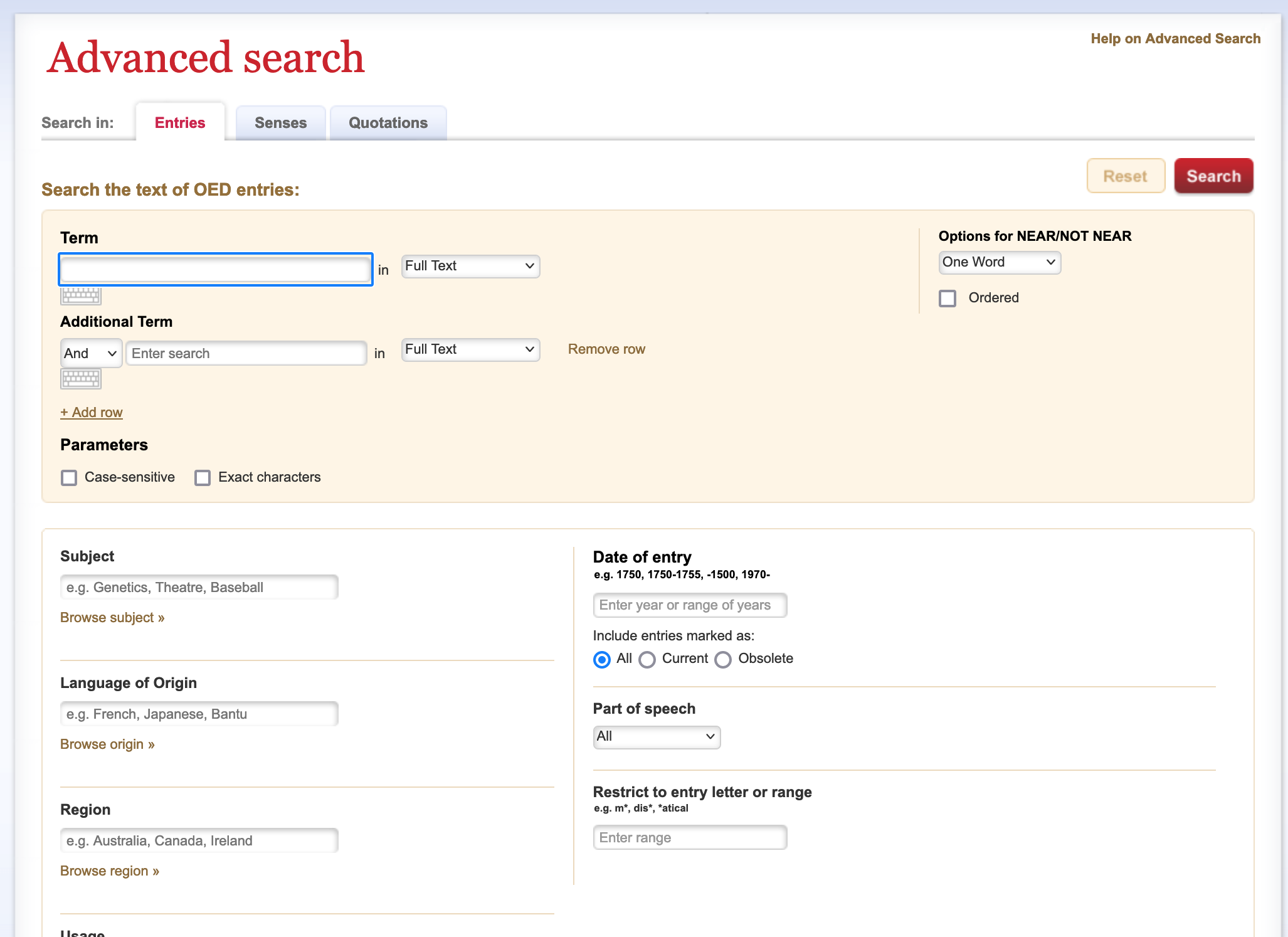The width and height of the screenshot is (1288, 937).
Task: Switch to the Quotations tab
Action: (388, 123)
